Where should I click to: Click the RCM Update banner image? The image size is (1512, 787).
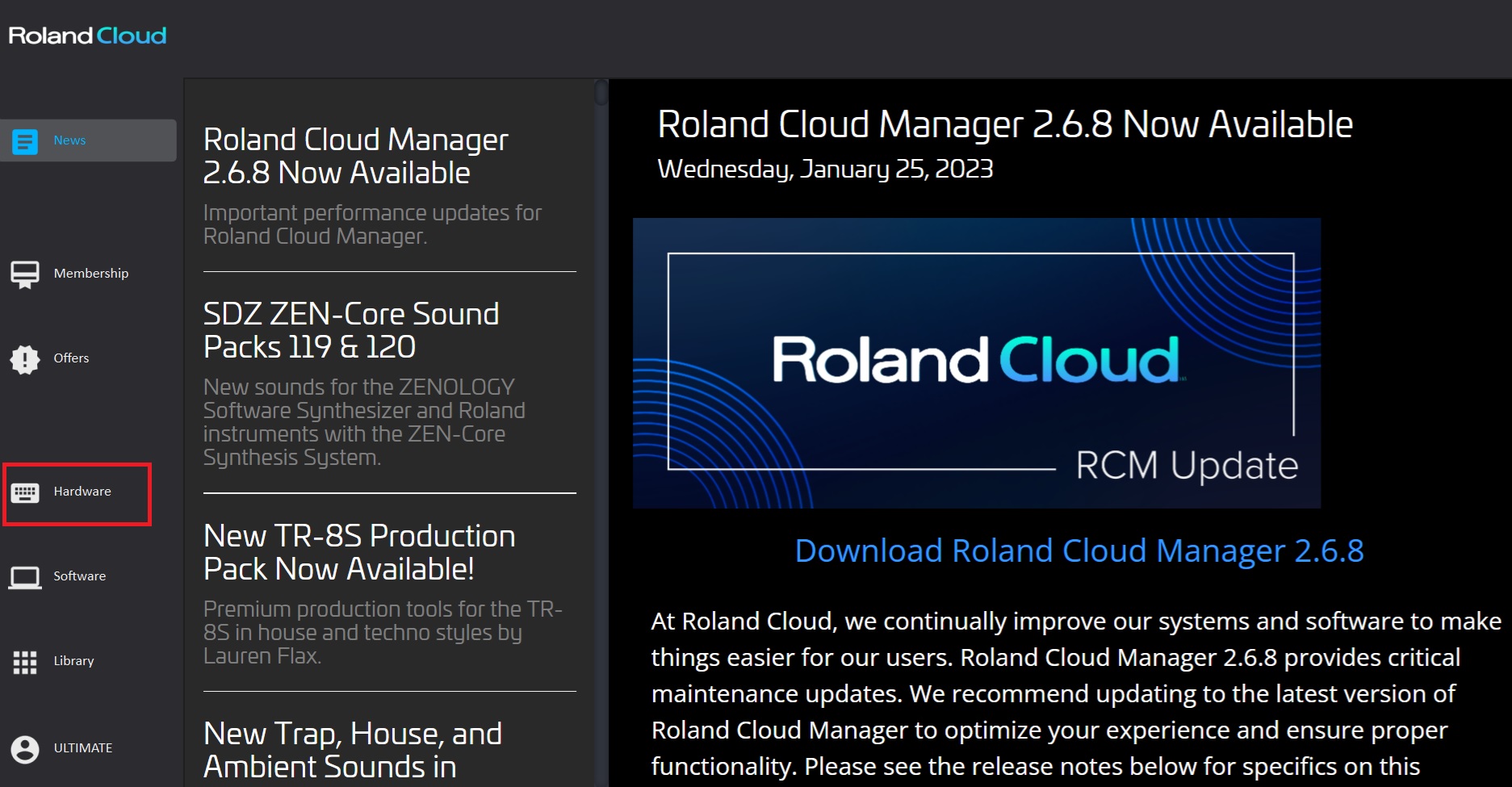pos(977,363)
